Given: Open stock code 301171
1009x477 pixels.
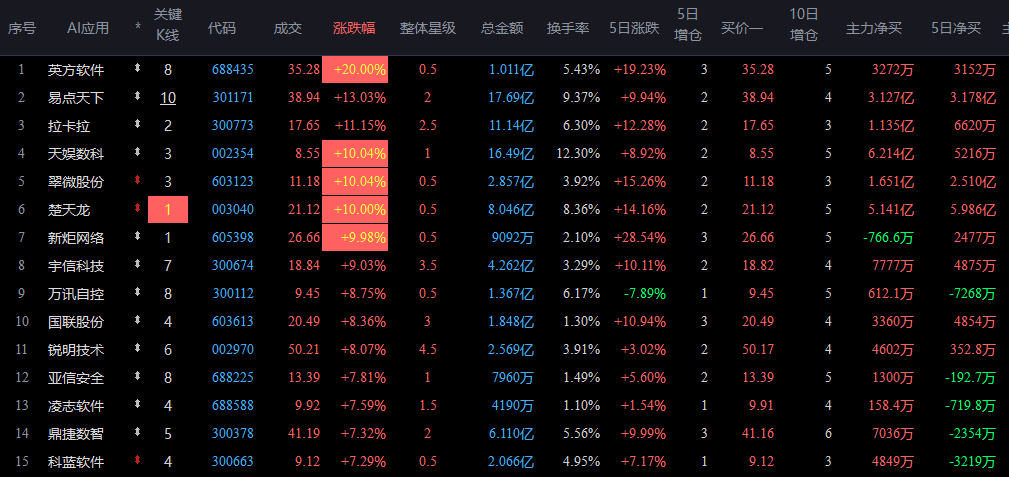Looking at the screenshot, I should tap(232, 98).
